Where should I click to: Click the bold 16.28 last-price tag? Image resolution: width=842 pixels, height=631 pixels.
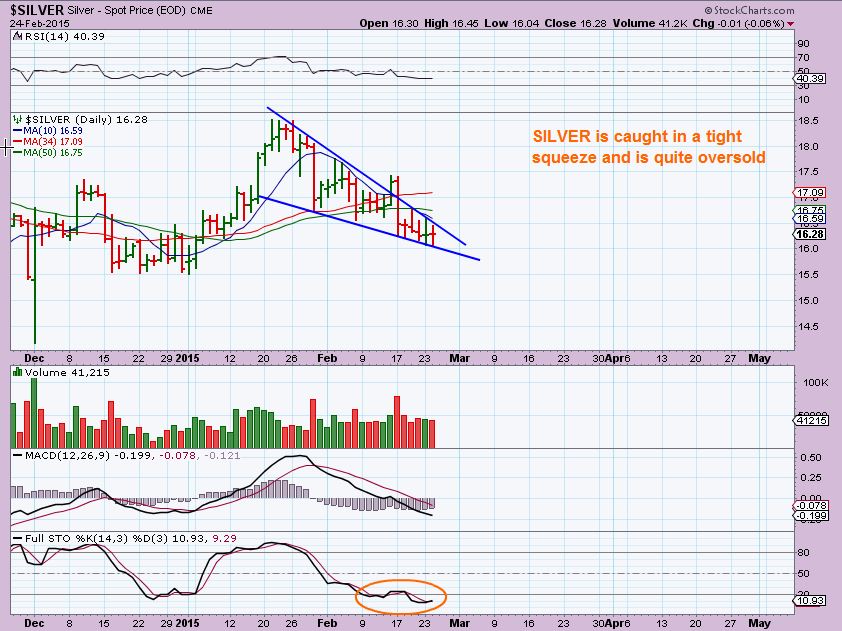pyautogui.click(x=810, y=234)
